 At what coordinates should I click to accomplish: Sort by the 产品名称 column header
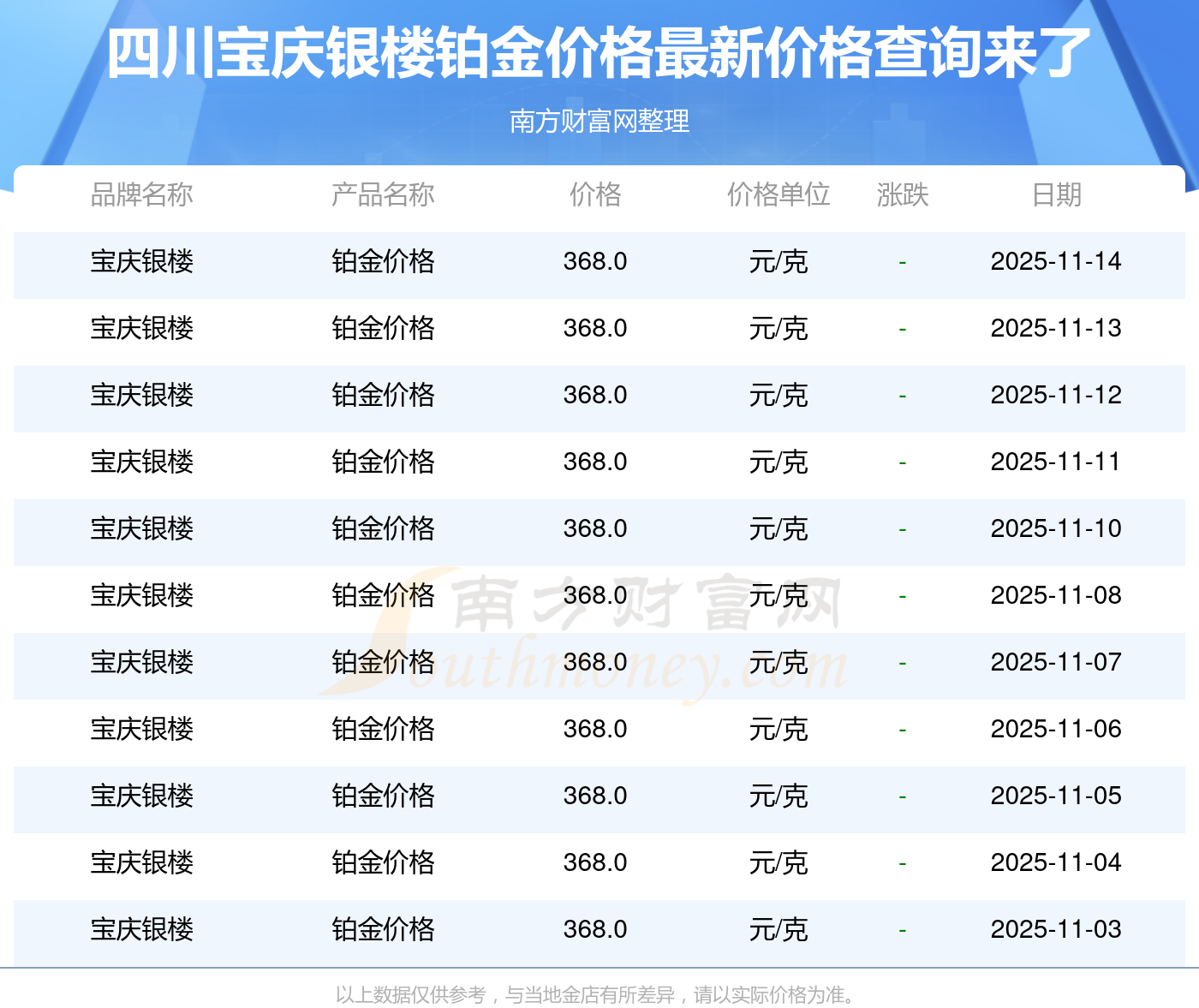coord(383,195)
